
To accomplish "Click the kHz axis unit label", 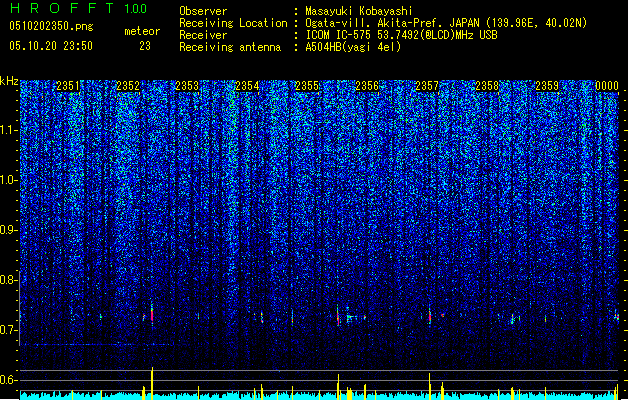I will coord(9,81).
